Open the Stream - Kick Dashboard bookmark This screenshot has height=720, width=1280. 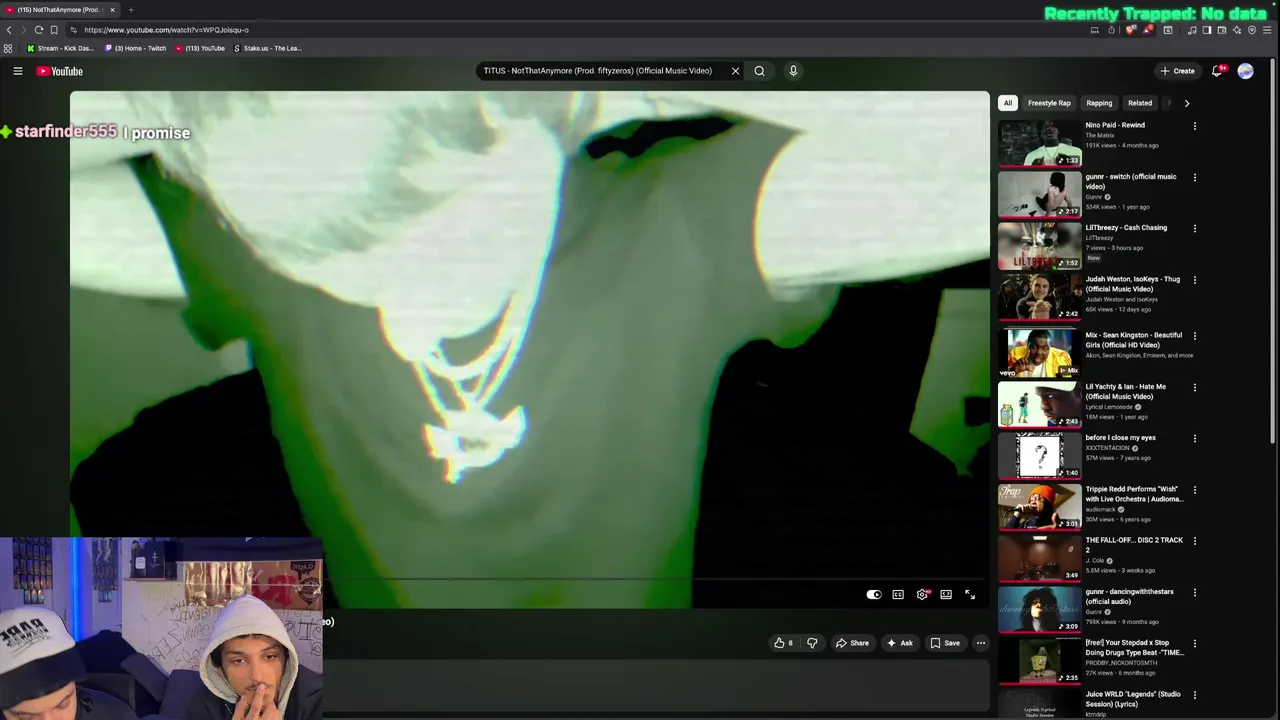[60, 48]
